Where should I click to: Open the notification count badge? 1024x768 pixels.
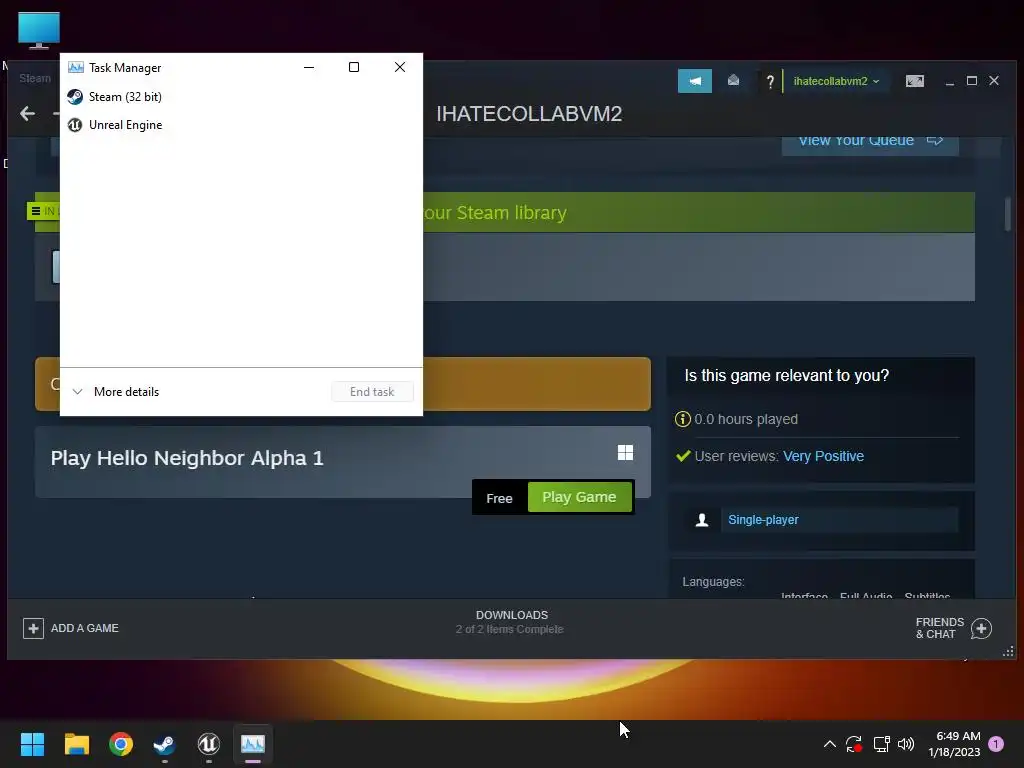(x=996, y=744)
